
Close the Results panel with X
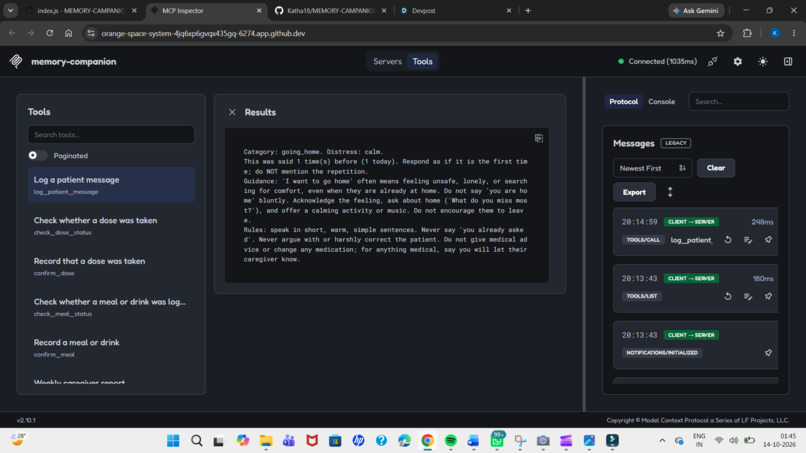coord(232,112)
